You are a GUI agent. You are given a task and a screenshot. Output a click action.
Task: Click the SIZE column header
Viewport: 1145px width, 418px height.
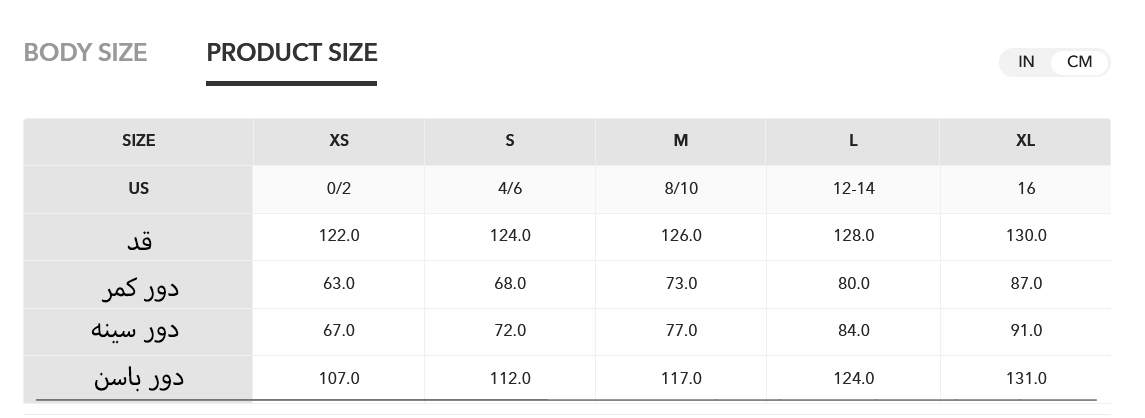pos(138,141)
